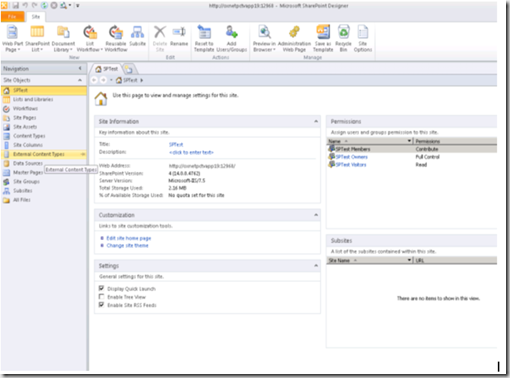Open All Files in navigation

tap(44, 200)
